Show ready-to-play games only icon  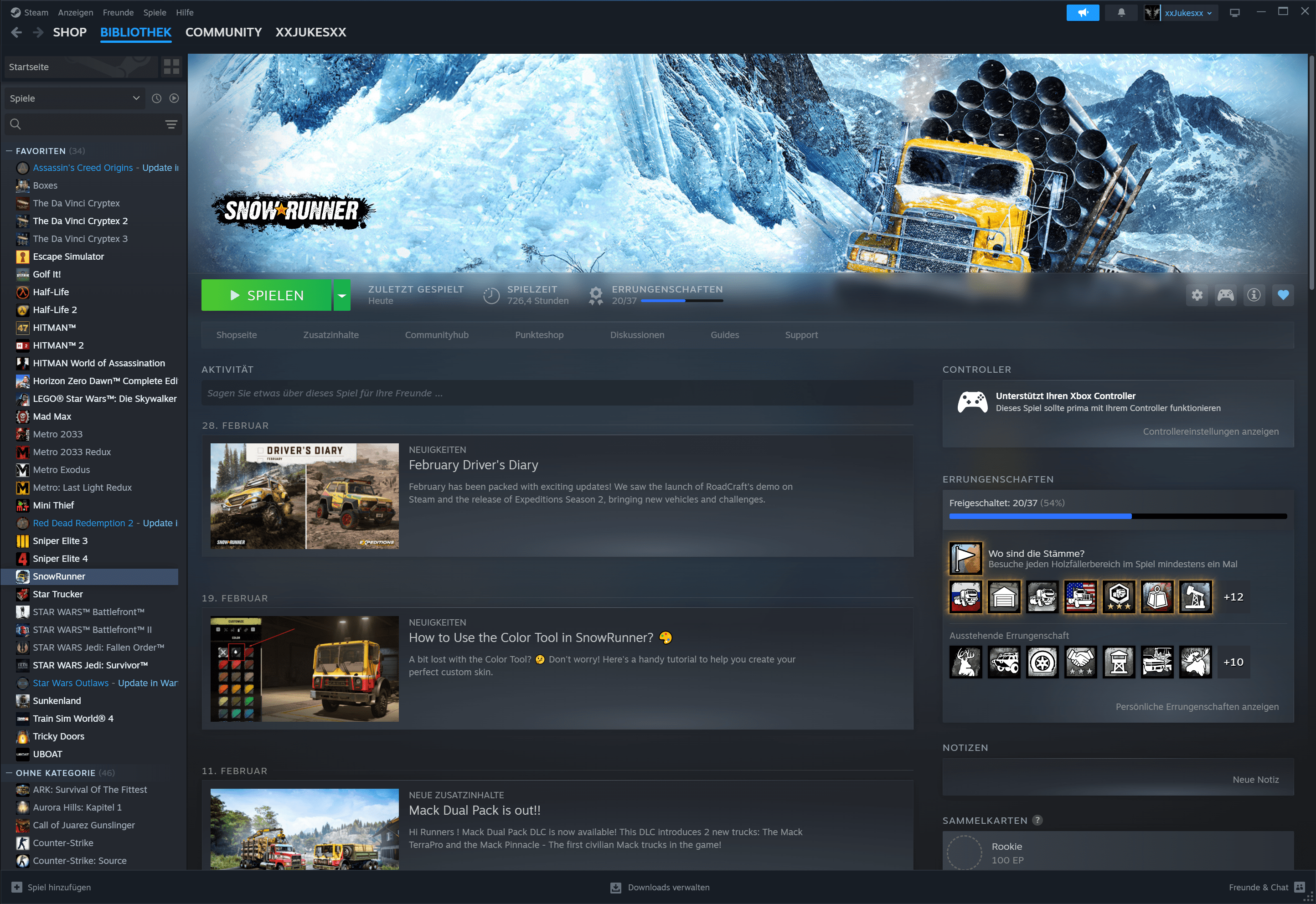click(174, 98)
